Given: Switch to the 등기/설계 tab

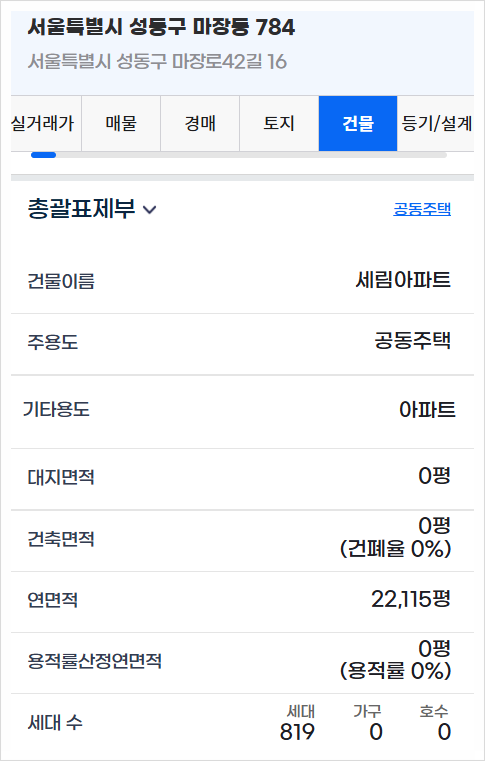Looking at the screenshot, I should coord(436,124).
